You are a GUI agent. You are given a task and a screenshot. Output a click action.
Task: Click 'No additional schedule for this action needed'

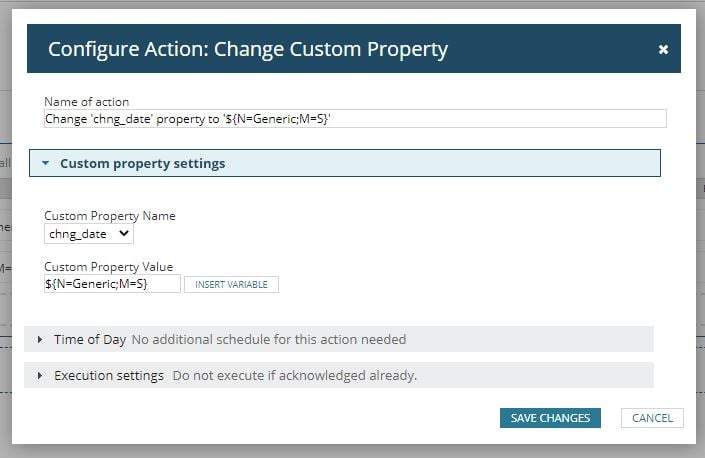[x=269, y=340]
